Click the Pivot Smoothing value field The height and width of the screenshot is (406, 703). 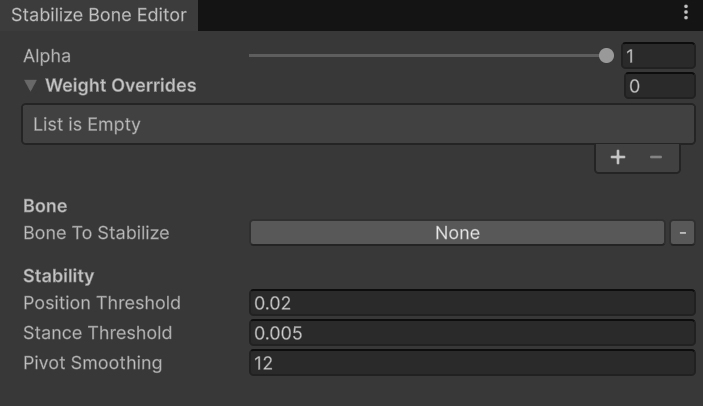point(472,363)
